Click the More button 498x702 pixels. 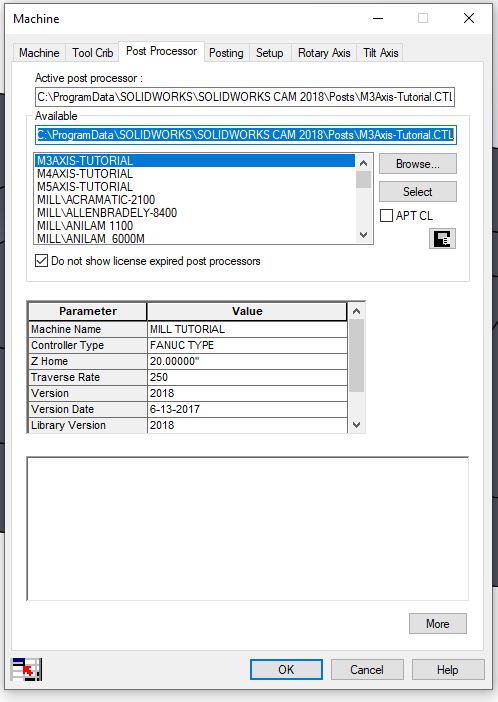(438, 624)
